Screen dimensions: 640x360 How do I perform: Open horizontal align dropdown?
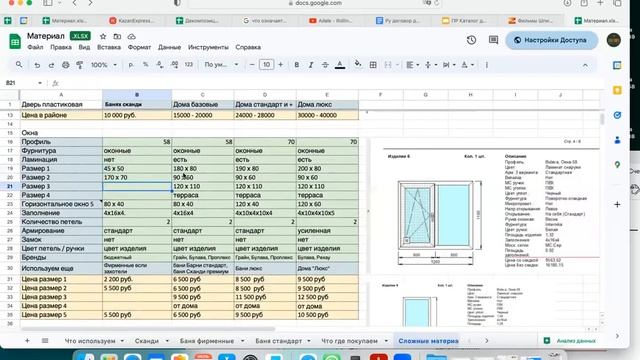[x=413, y=65]
